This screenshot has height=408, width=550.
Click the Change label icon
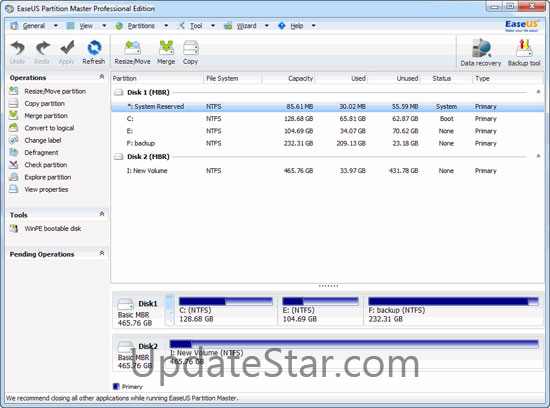pos(14,140)
